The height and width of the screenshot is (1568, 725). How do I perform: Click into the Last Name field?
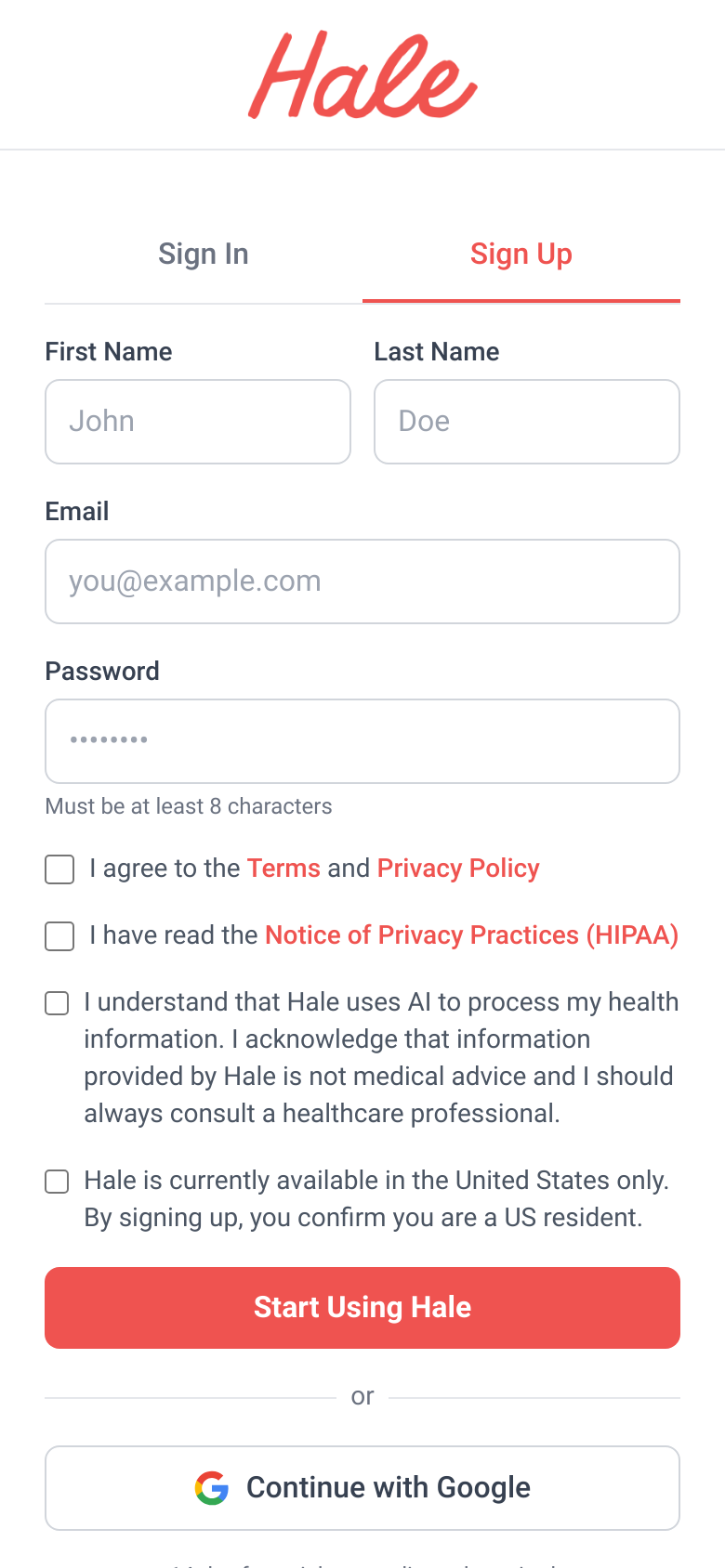527,422
